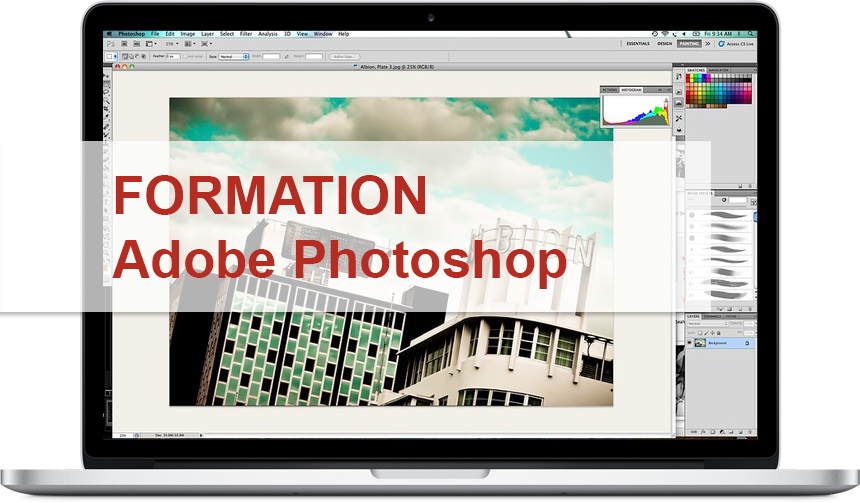
Task: Swap width and height icon
Action: coord(287,56)
